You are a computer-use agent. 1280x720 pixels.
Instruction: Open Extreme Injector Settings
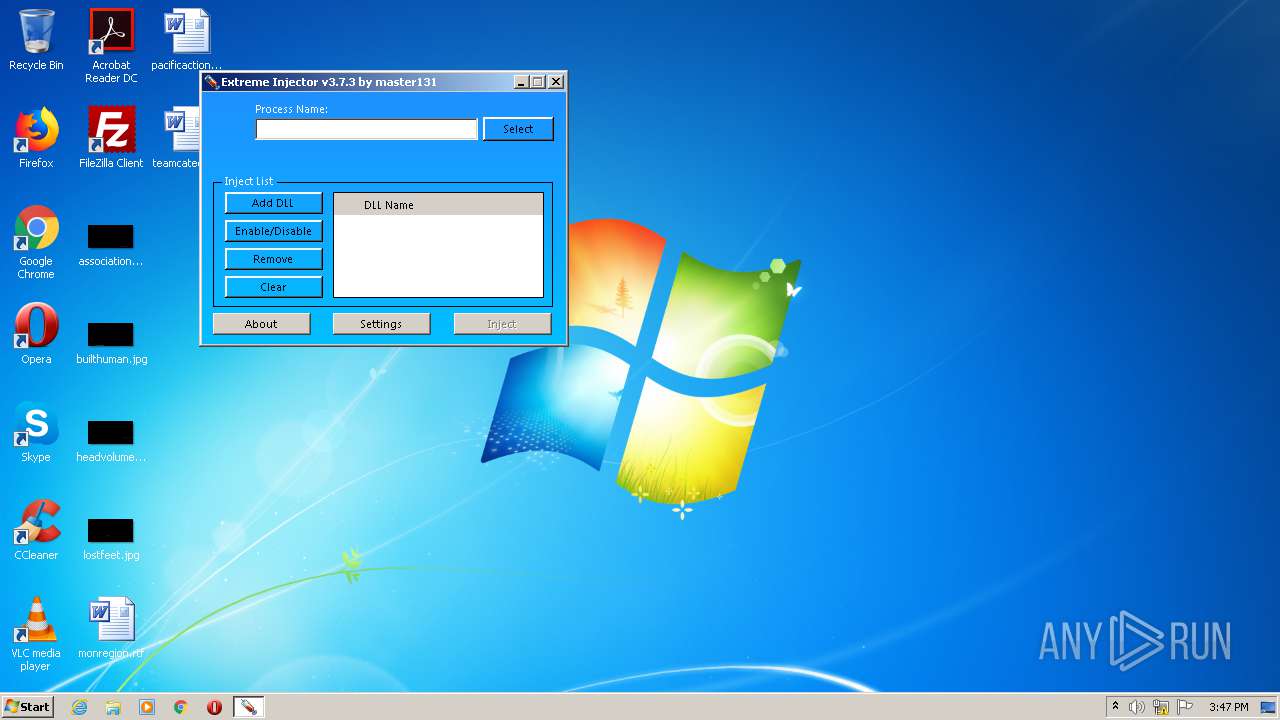(381, 324)
